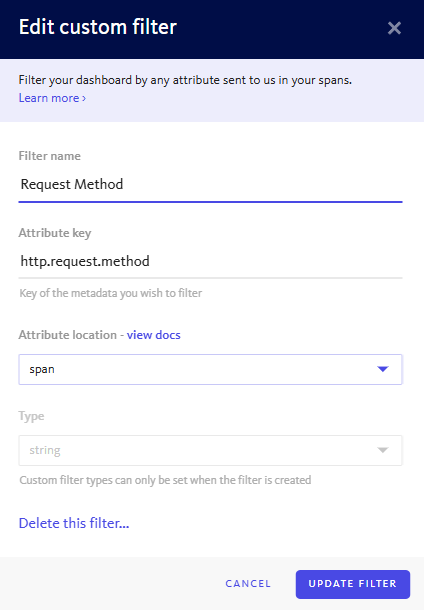This screenshot has width=424, height=610.
Task: Close the Edit custom filter dialog
Action: (394, 28)
